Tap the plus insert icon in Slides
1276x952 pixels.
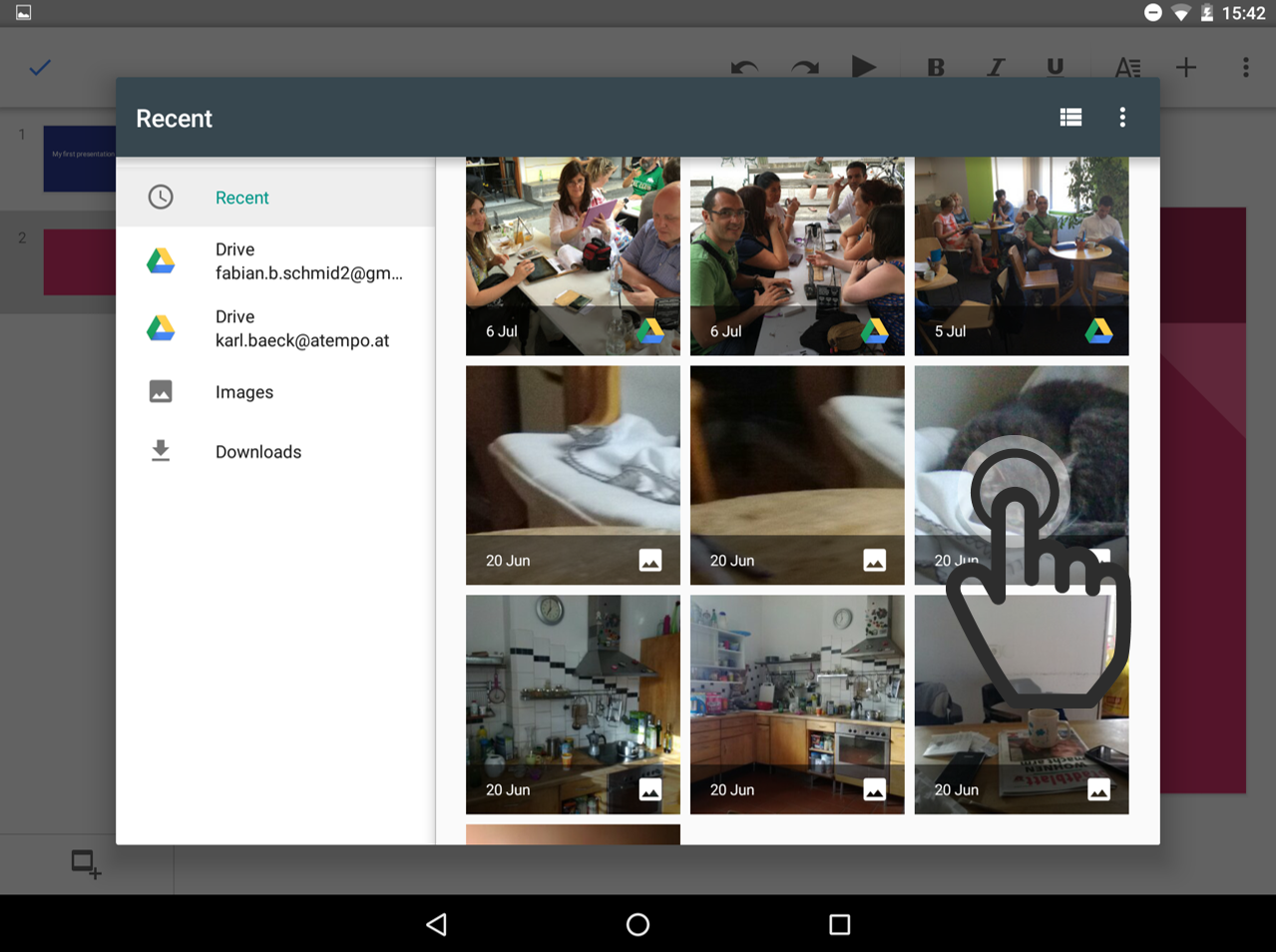[x=1186, y=67]
